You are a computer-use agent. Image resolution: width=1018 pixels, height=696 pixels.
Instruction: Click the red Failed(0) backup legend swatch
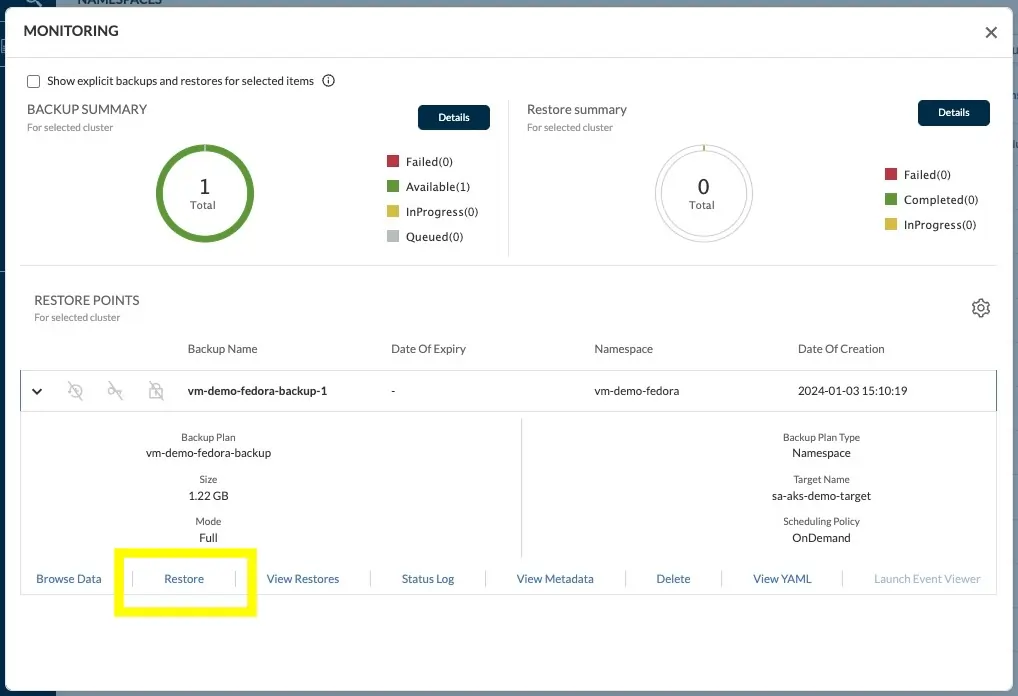393,161
